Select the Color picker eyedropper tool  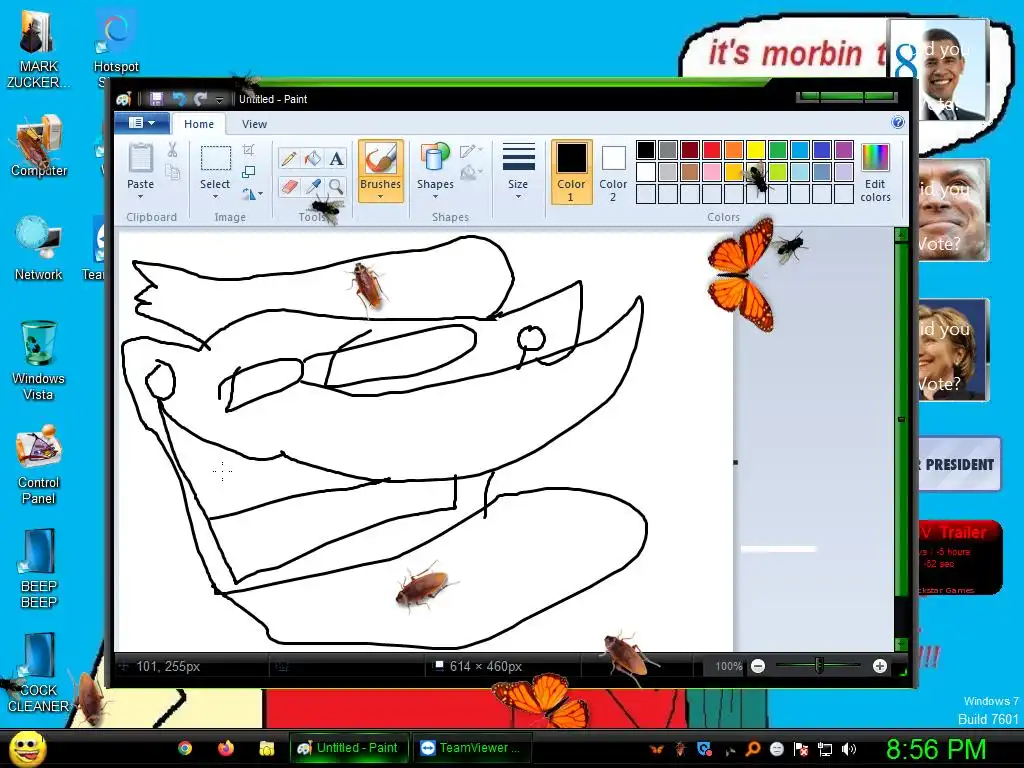click(x=312, y=187)
